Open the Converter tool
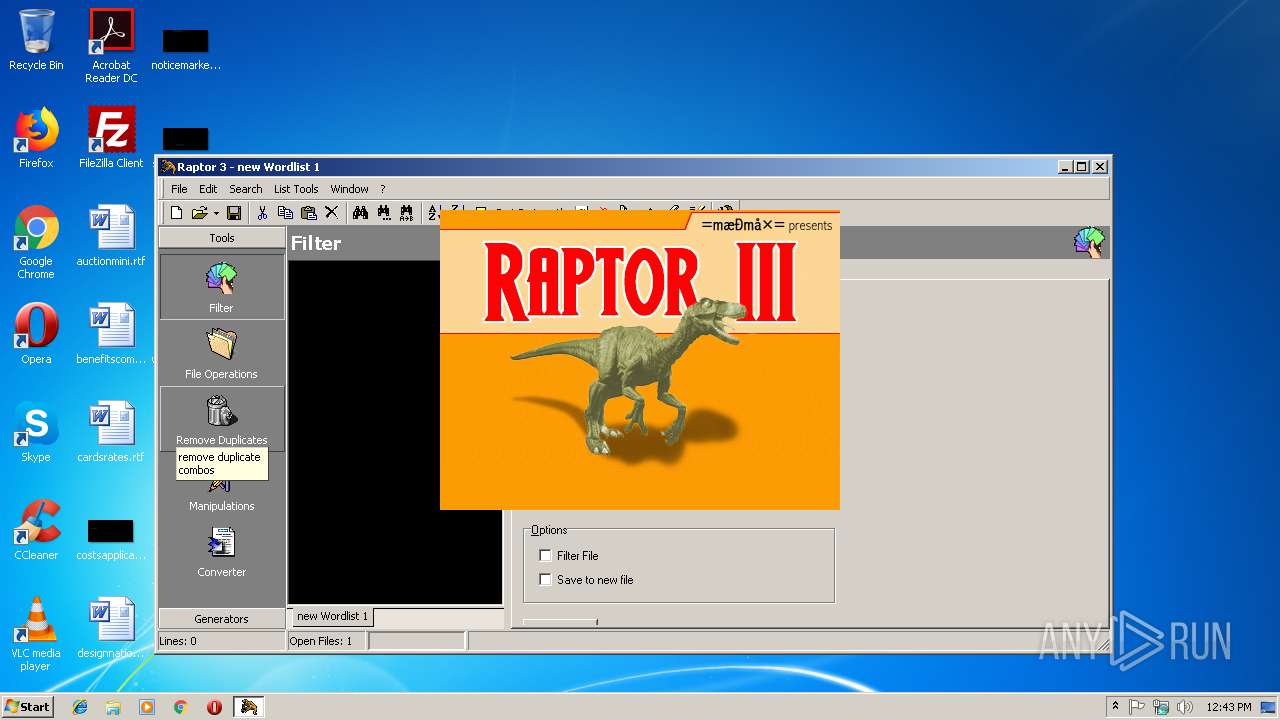1280x720 pixels. coord(221,551)
